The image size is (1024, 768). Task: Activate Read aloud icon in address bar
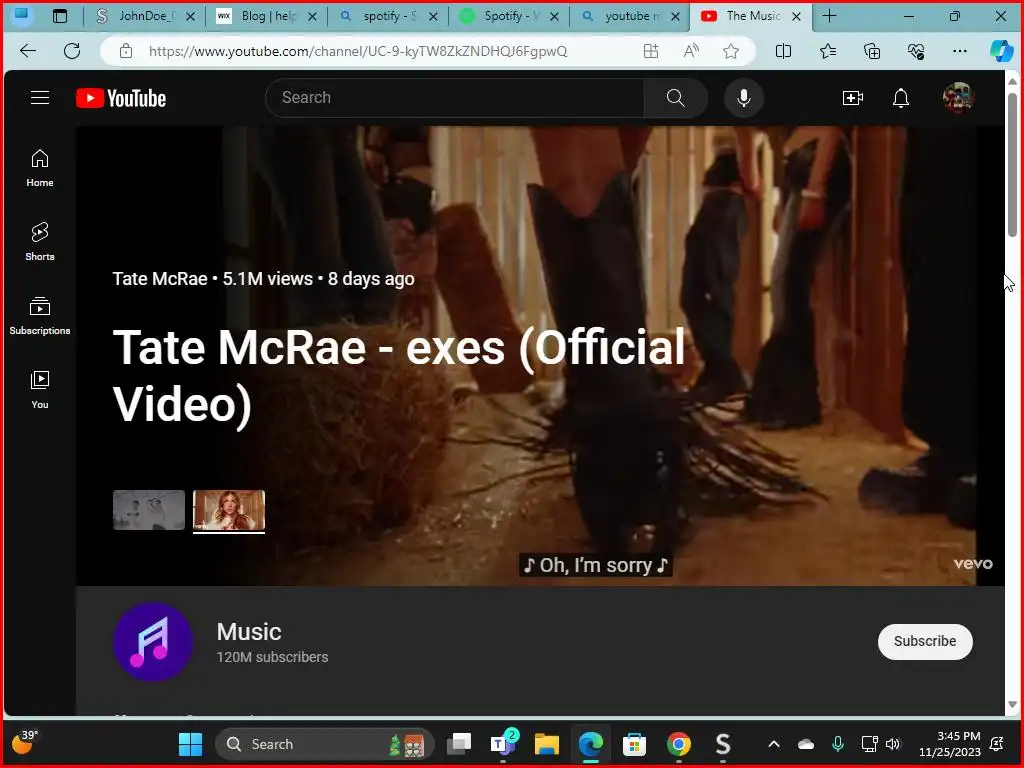[x=691, y=51]
